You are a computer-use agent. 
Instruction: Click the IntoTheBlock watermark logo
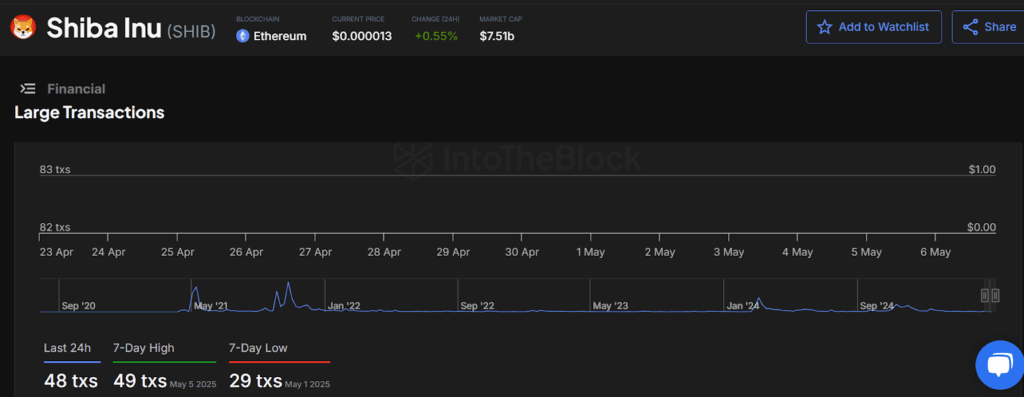[x=516, y=157]
